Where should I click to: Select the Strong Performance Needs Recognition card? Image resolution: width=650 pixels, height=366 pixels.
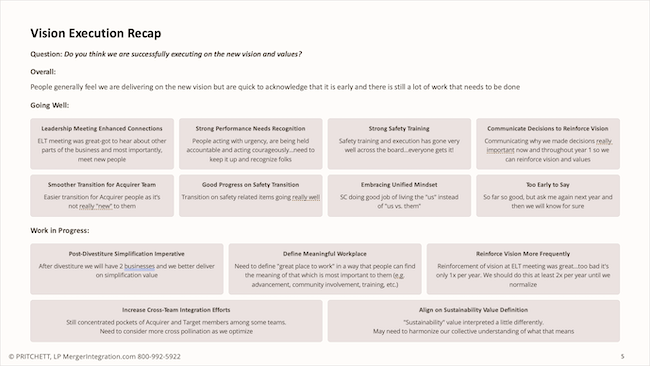pyautogui.click(x=250, y=144)
